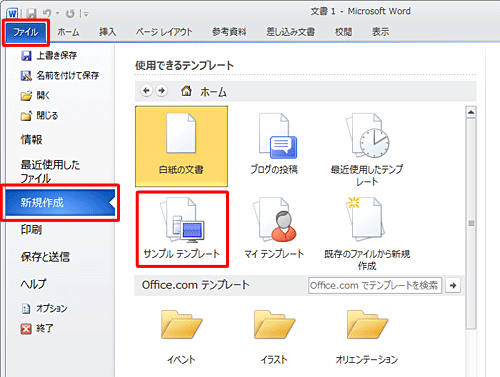Select ヘルプ in the backstage menu

pos(33,284)
